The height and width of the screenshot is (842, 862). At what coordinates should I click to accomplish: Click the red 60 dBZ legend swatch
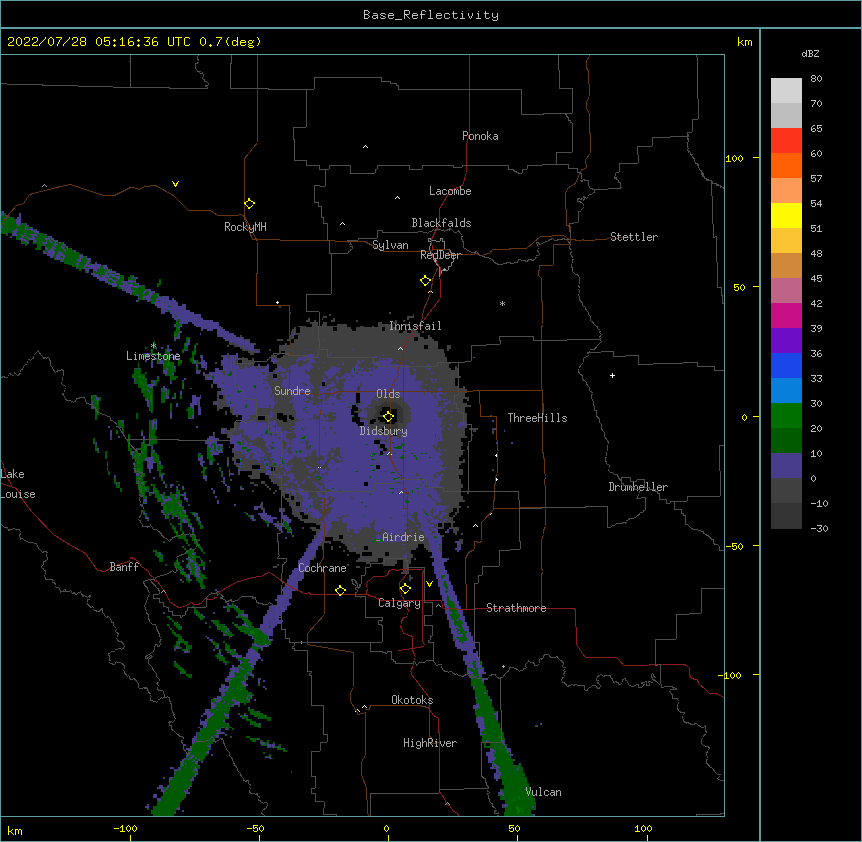pyautogui.click(x=786, y=141)
